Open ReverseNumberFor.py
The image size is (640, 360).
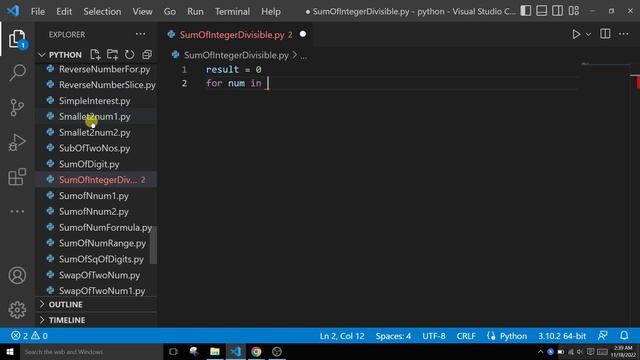click(x=104, y=69)
